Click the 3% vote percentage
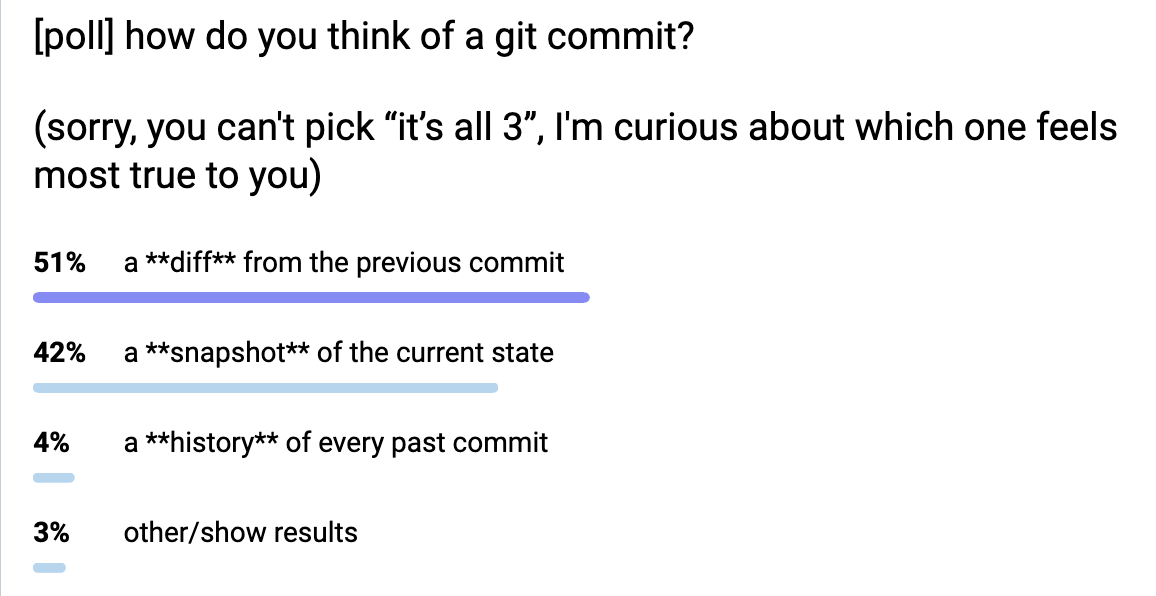 coord(51,532)
